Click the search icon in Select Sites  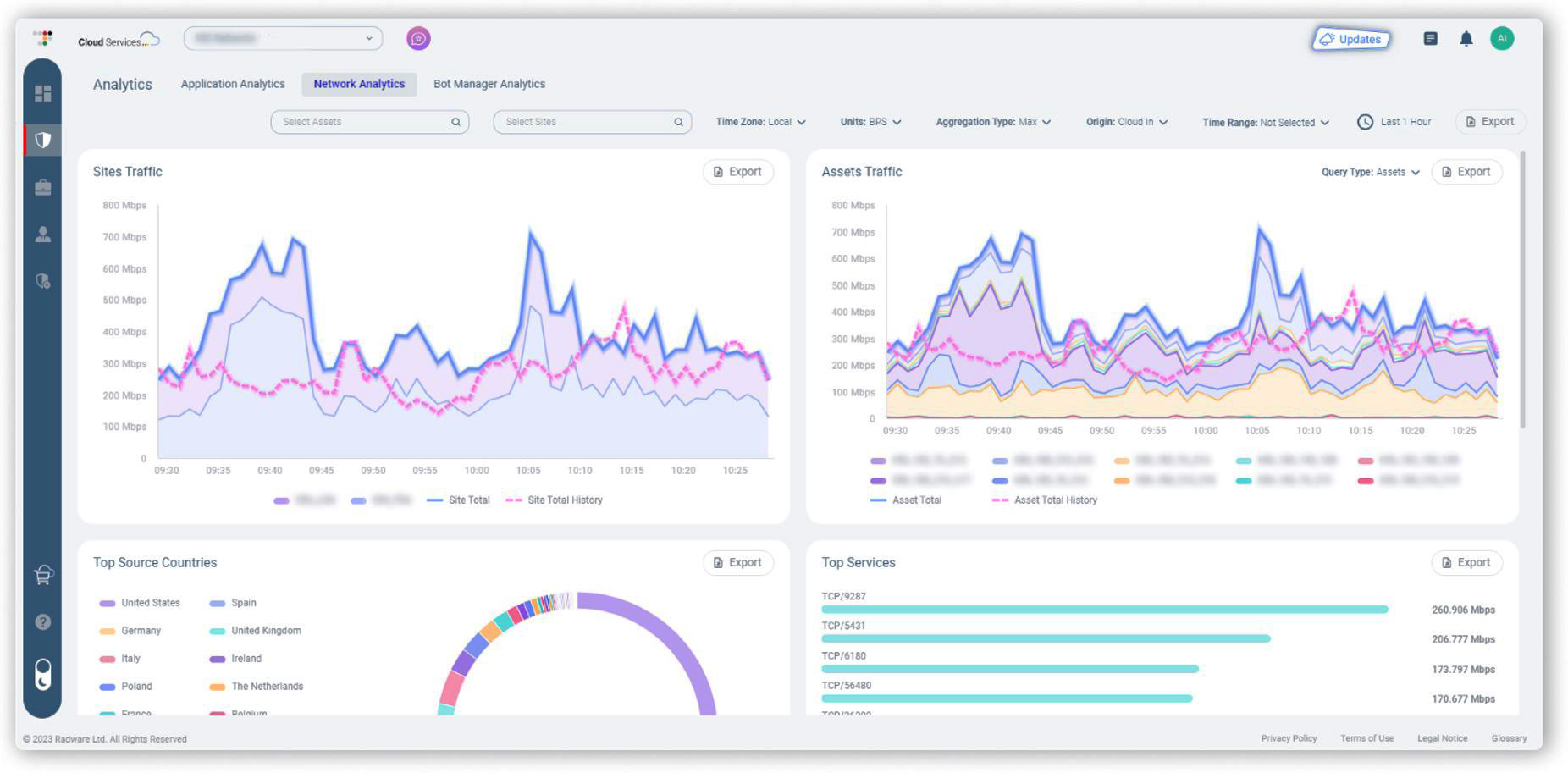pos(678,122)
